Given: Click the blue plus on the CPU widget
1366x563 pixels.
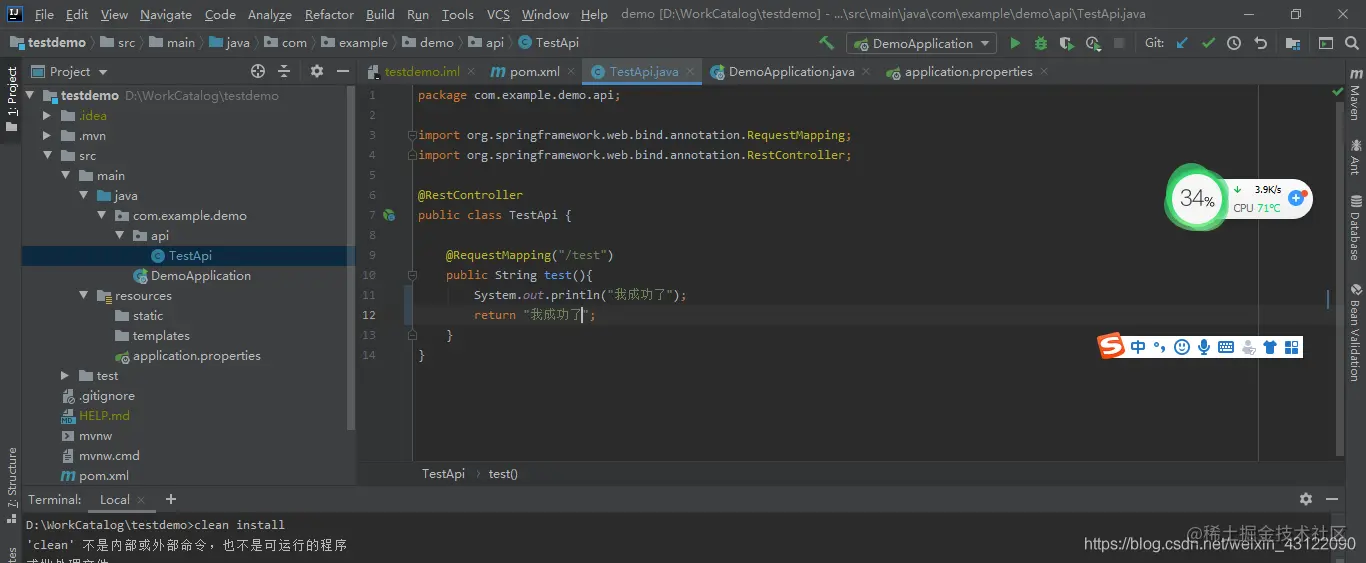Looking at the screenshot, I should [1296, 198].
